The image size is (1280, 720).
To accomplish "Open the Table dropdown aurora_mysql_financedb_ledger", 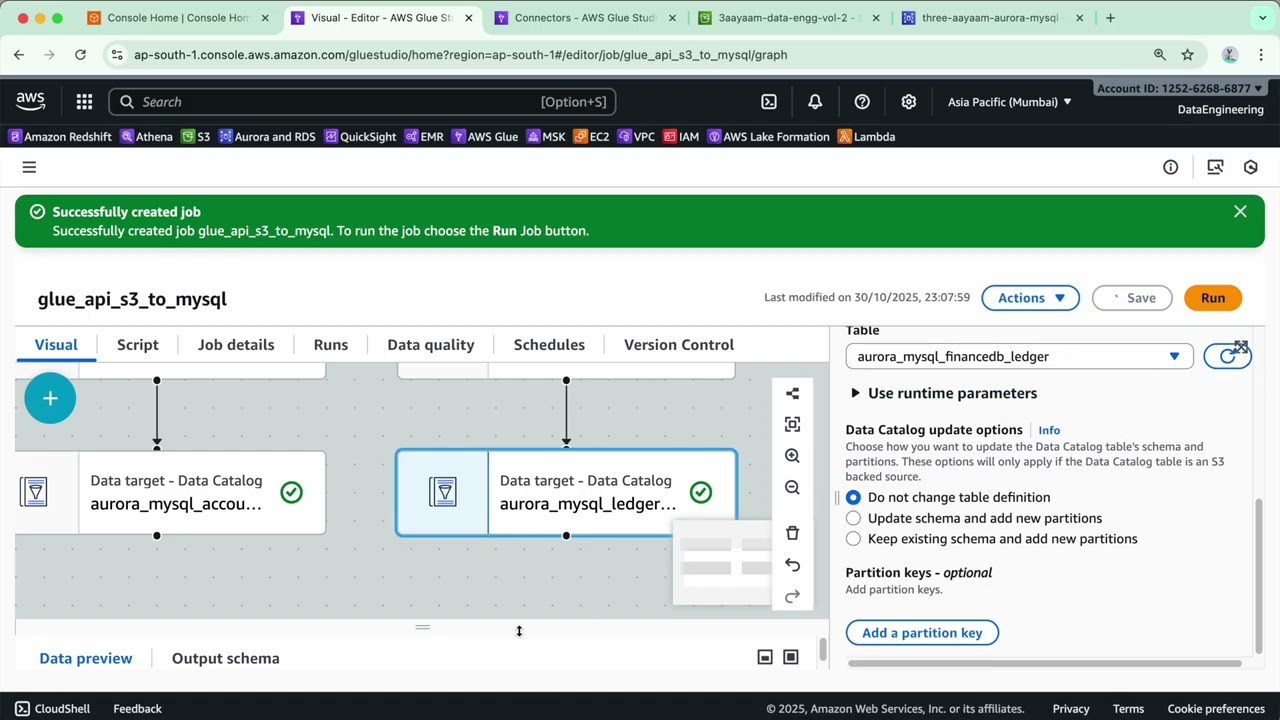I will tap(1019, 356).
